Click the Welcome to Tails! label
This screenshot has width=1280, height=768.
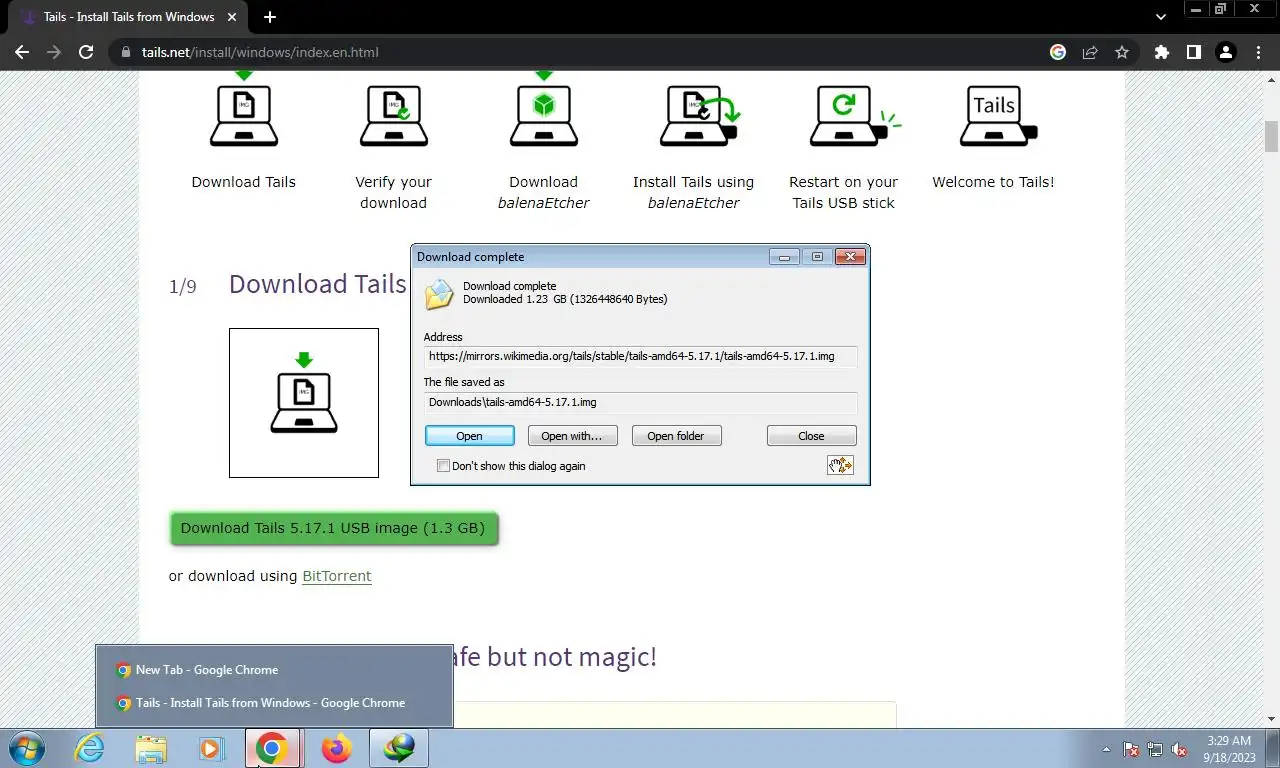[x=993, y=182]
